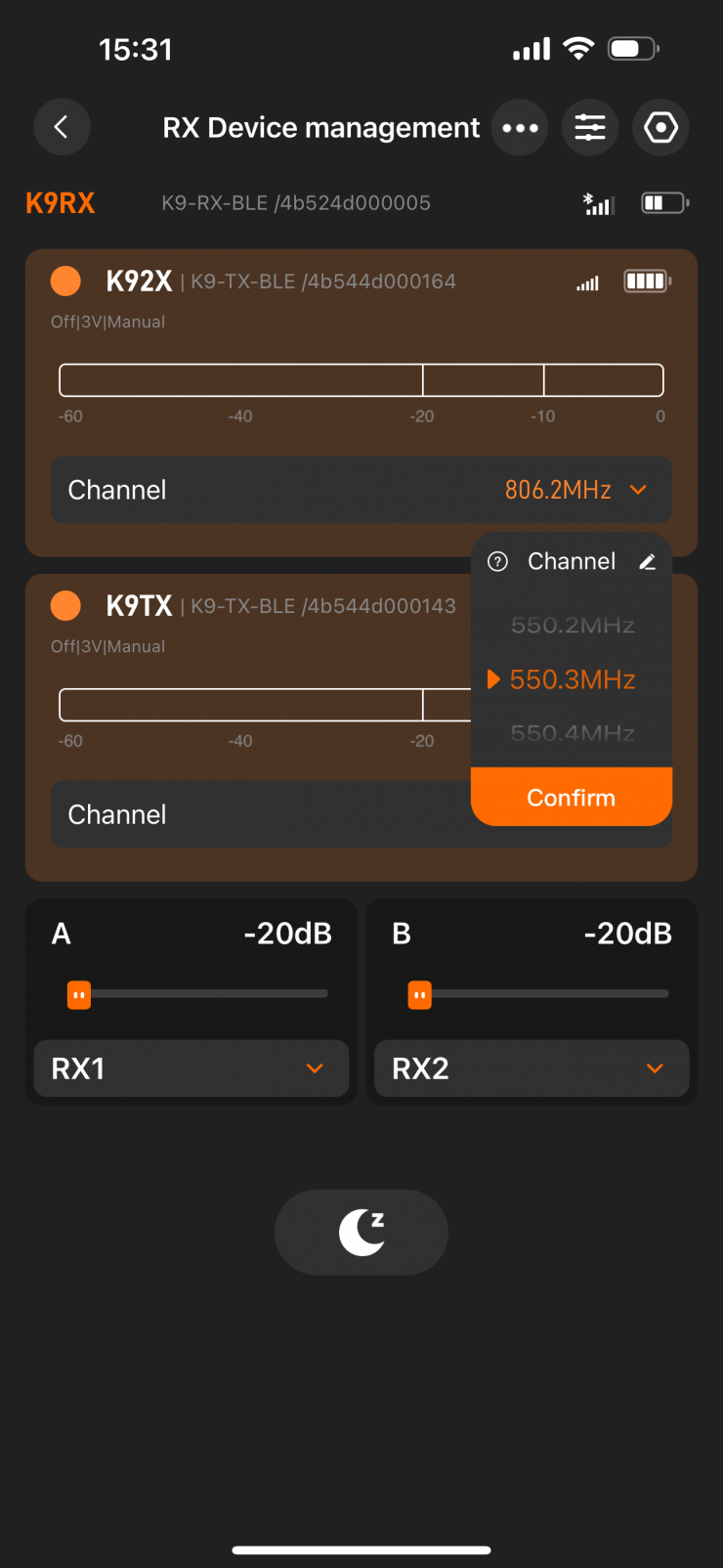
Task: Open the RX2 output dropdown
Action: pos(532,1068)
